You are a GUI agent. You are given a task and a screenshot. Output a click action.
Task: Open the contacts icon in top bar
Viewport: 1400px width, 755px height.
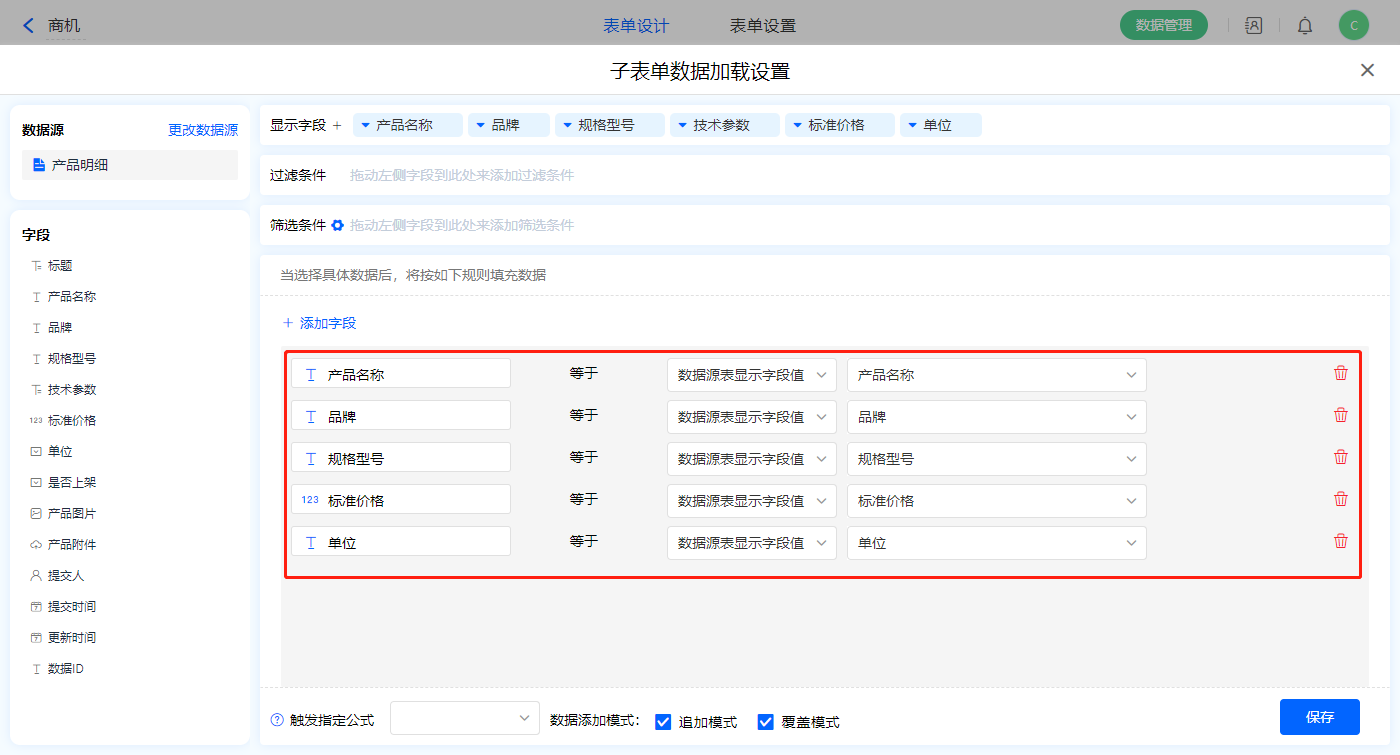1253,26
